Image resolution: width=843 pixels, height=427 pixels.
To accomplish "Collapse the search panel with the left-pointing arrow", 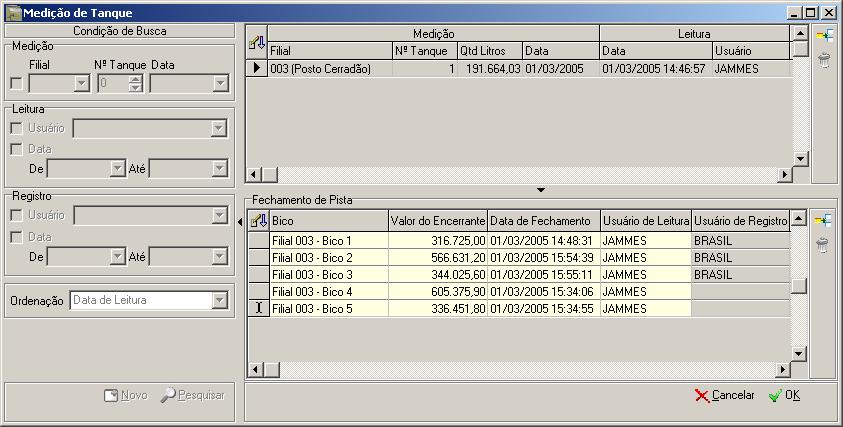I will pyautogui.click(x=240, y=222).
